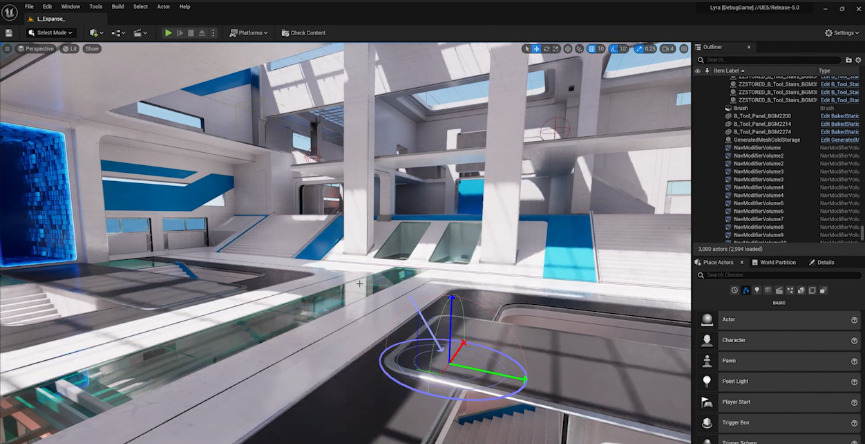Close the Outliner tab

749,47
